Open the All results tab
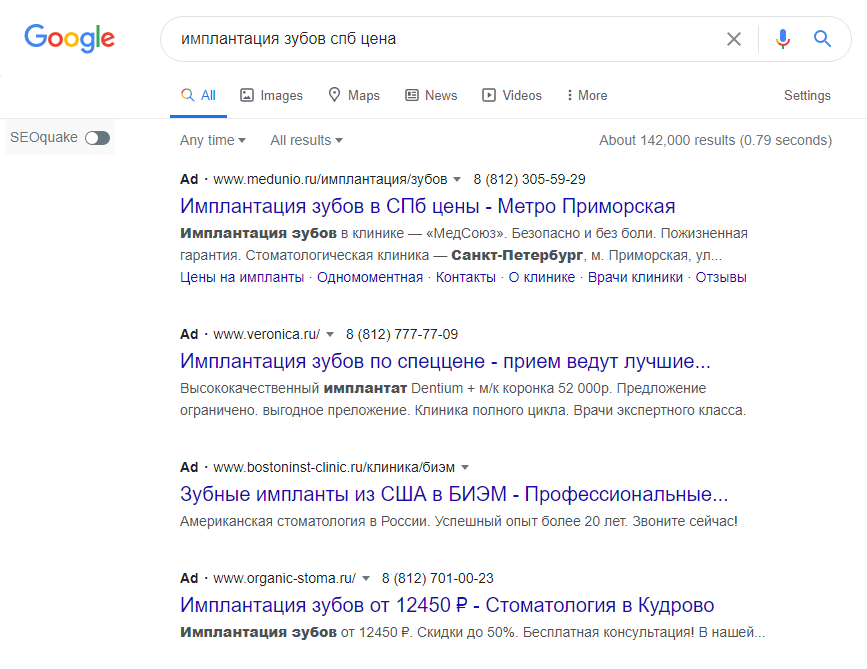 pyautogui.click(x=199, y=95)
